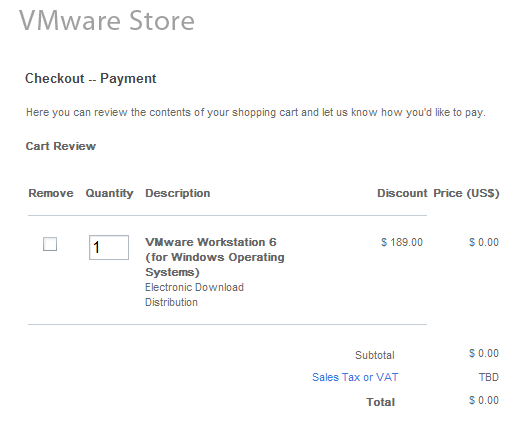Check the Remove box for VMware Workstation 6
The image size is (527, 425).
click(50, 244)
